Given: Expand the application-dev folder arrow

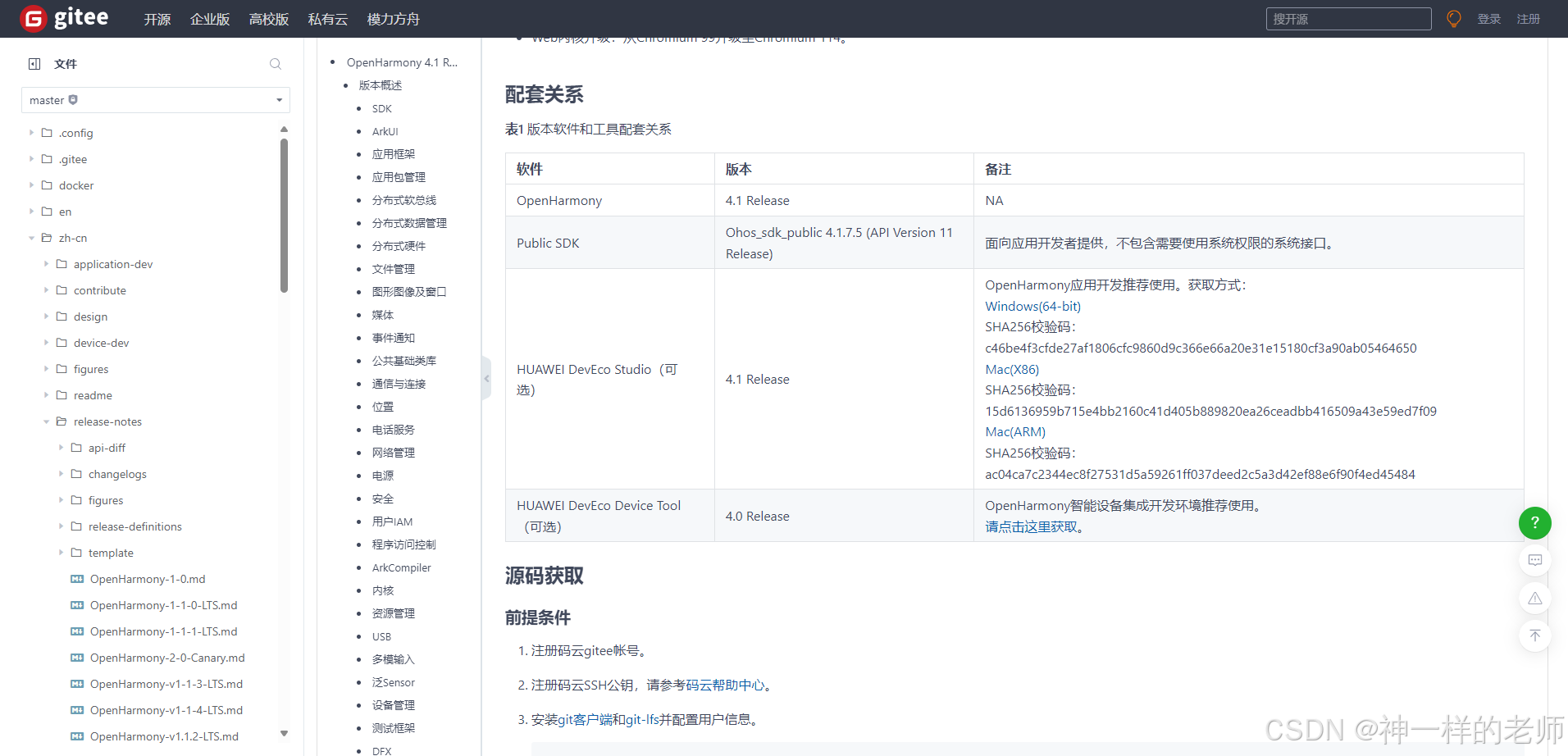Looking at the screenshot, I should point(46,264).
